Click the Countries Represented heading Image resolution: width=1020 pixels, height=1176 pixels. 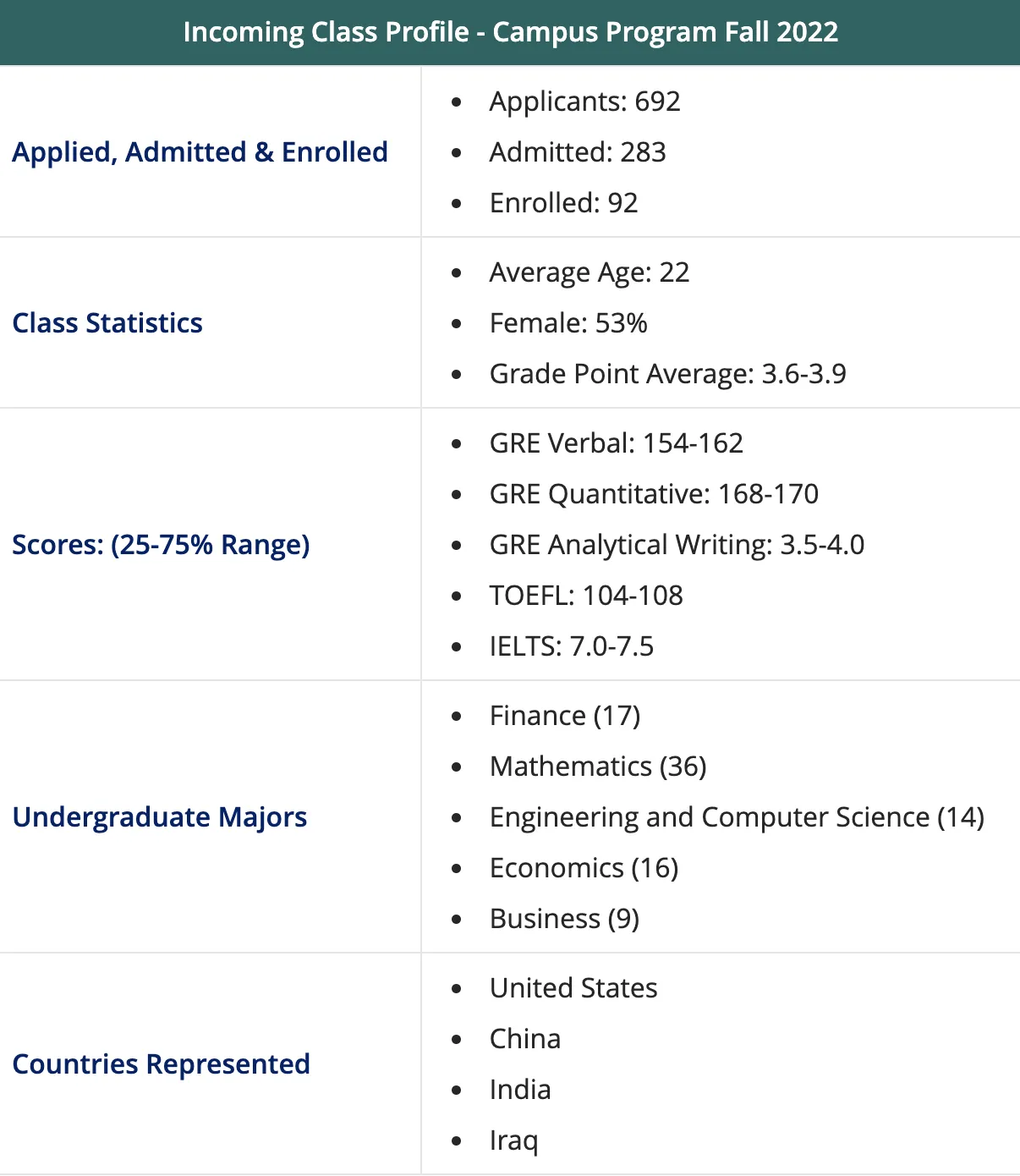point(162,1064)
